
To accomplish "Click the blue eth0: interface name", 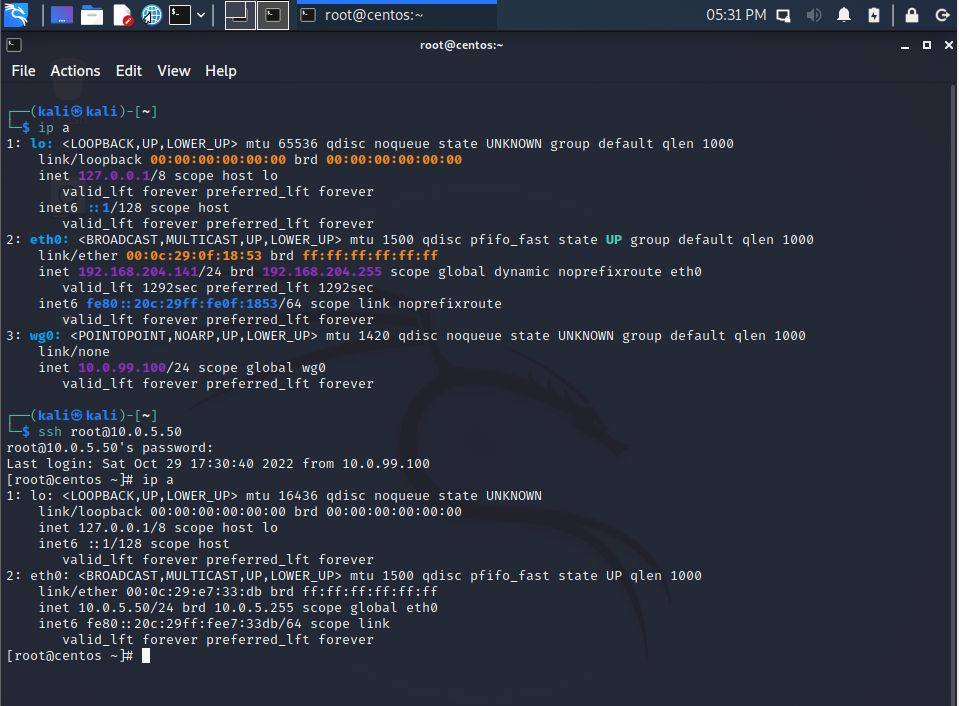I will pyautogui.click(x=50, y=240).
